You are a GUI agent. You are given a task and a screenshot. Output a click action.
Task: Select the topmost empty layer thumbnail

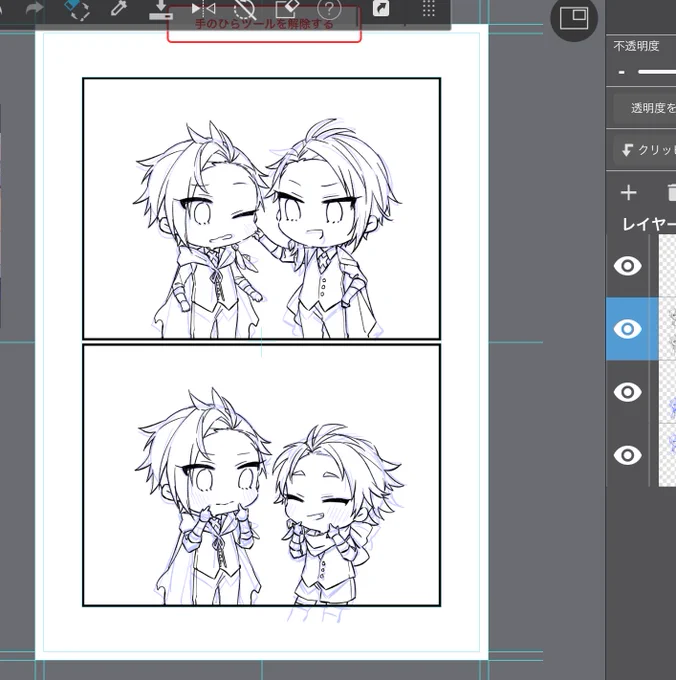pos(667,266)
